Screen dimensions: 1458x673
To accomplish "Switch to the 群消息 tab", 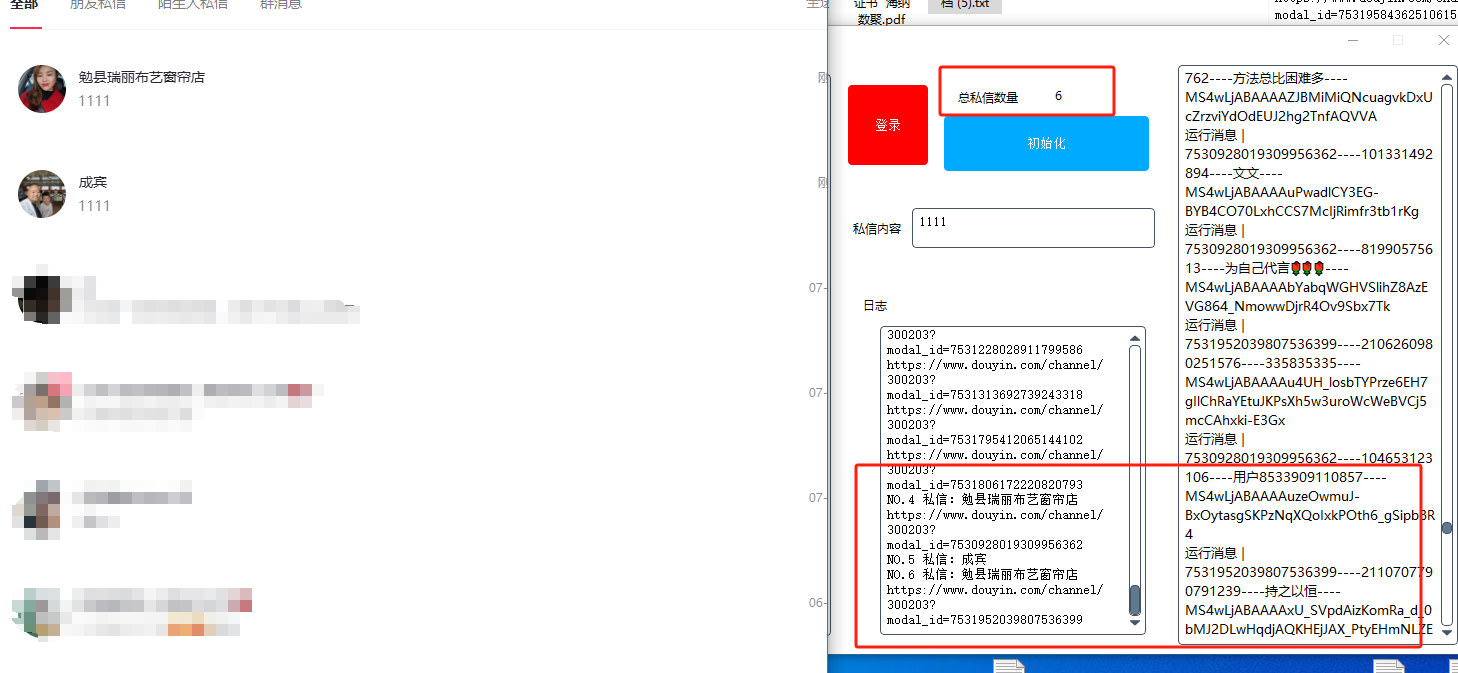I will click(x=281, y=5).
